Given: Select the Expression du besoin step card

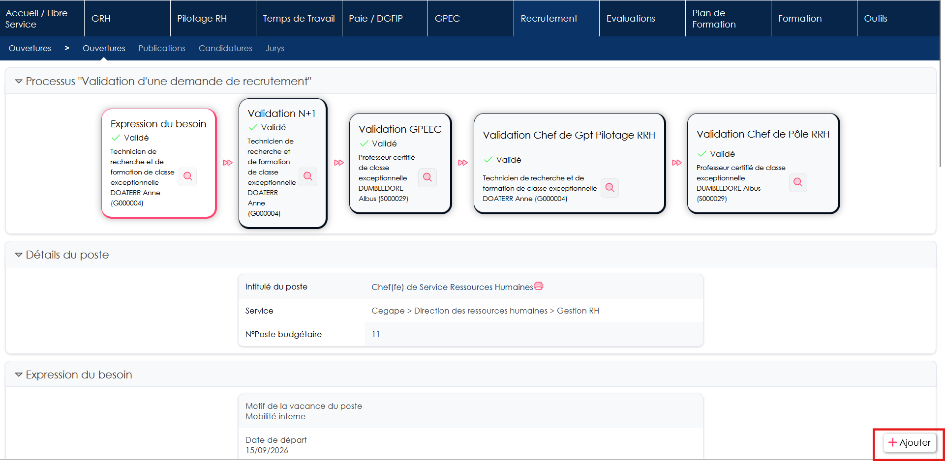Looking at the screenshot, I should (159, 163).
